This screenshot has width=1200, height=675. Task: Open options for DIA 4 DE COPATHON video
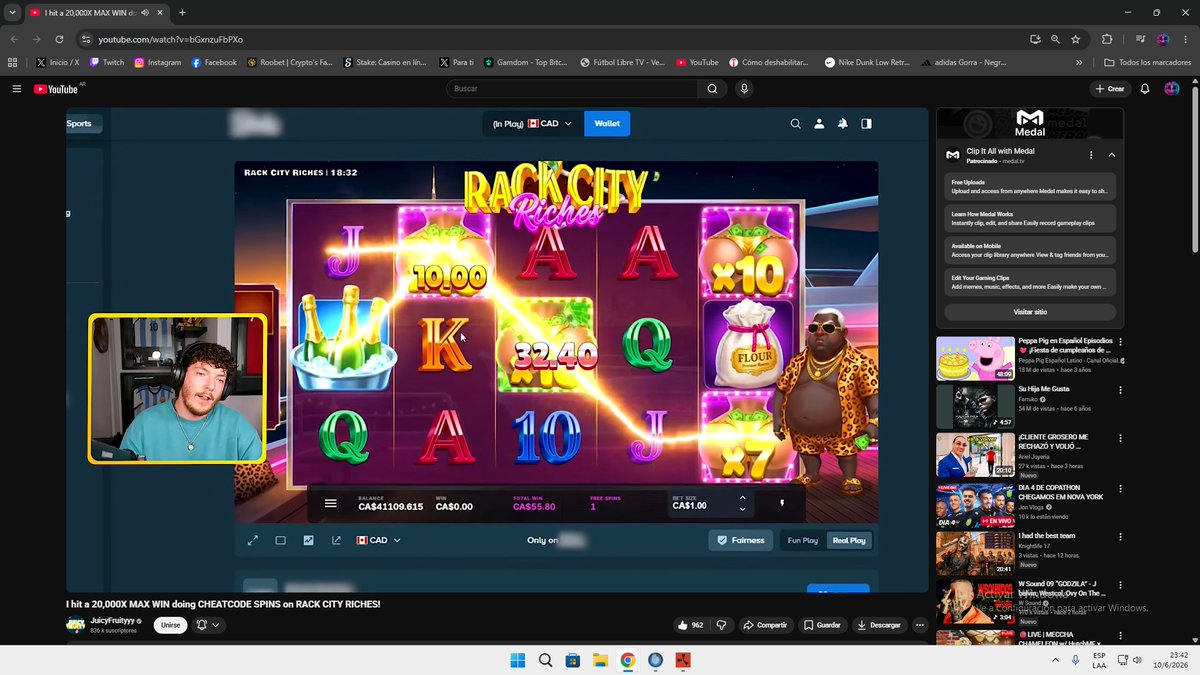pos(1121,488)
